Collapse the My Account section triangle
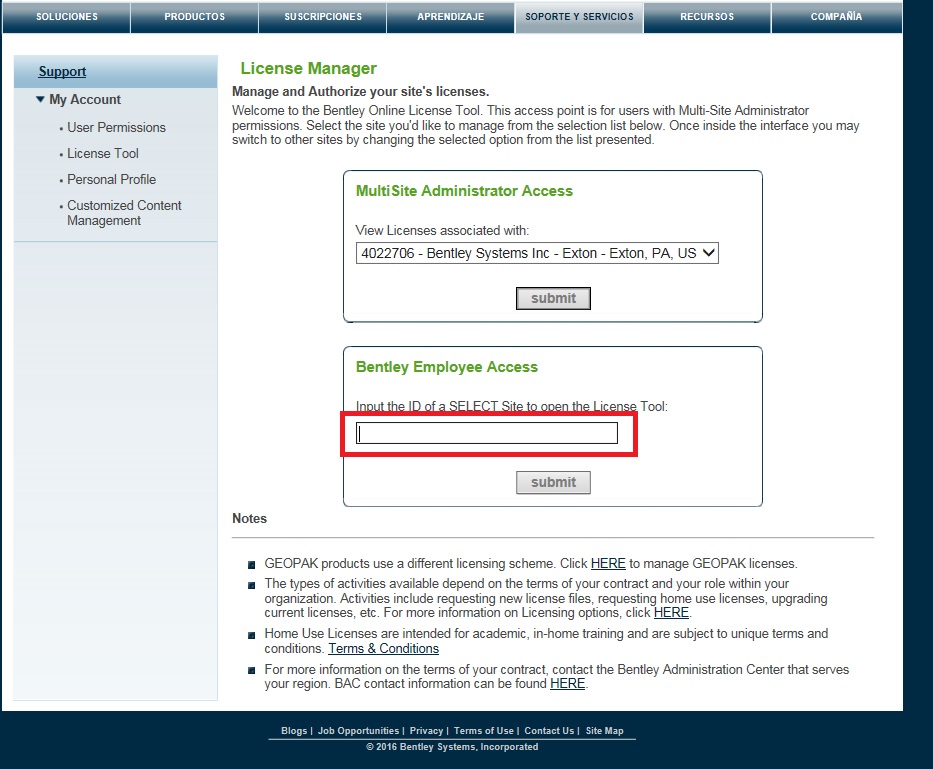Screen dimensions: 933x769 pyautogui.click(x=40, y=99)
